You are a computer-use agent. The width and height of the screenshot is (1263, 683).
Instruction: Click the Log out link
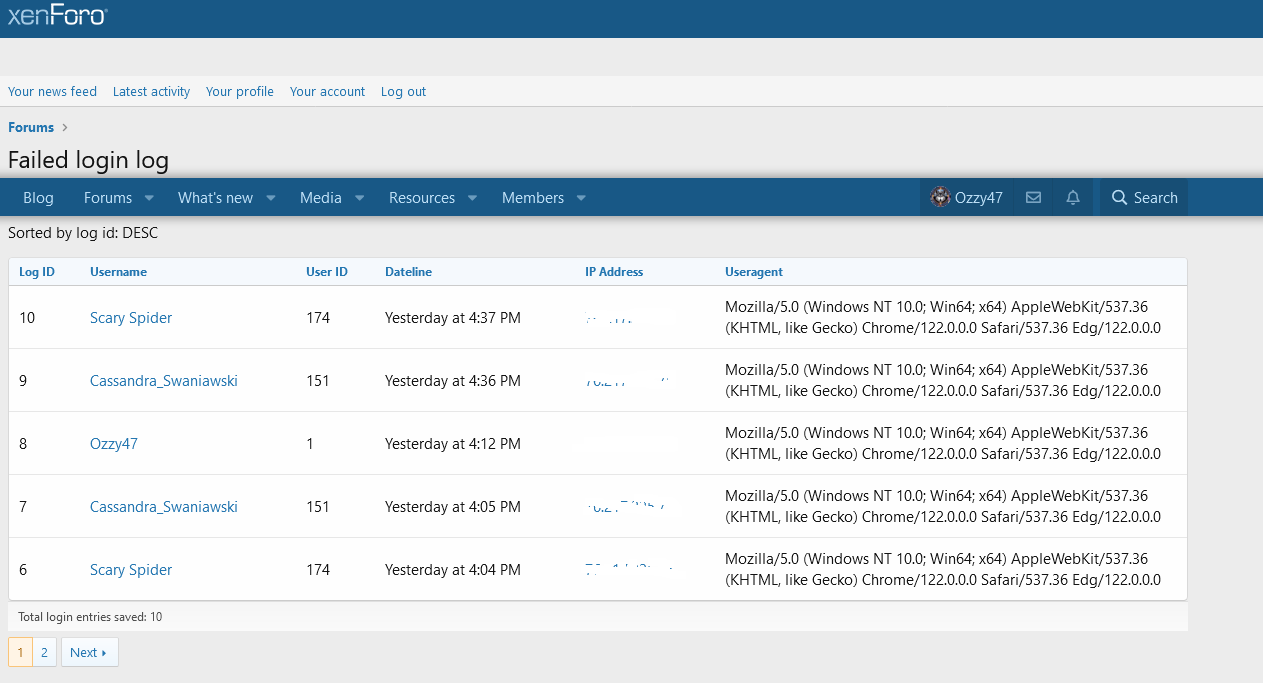tap(403, 91)
